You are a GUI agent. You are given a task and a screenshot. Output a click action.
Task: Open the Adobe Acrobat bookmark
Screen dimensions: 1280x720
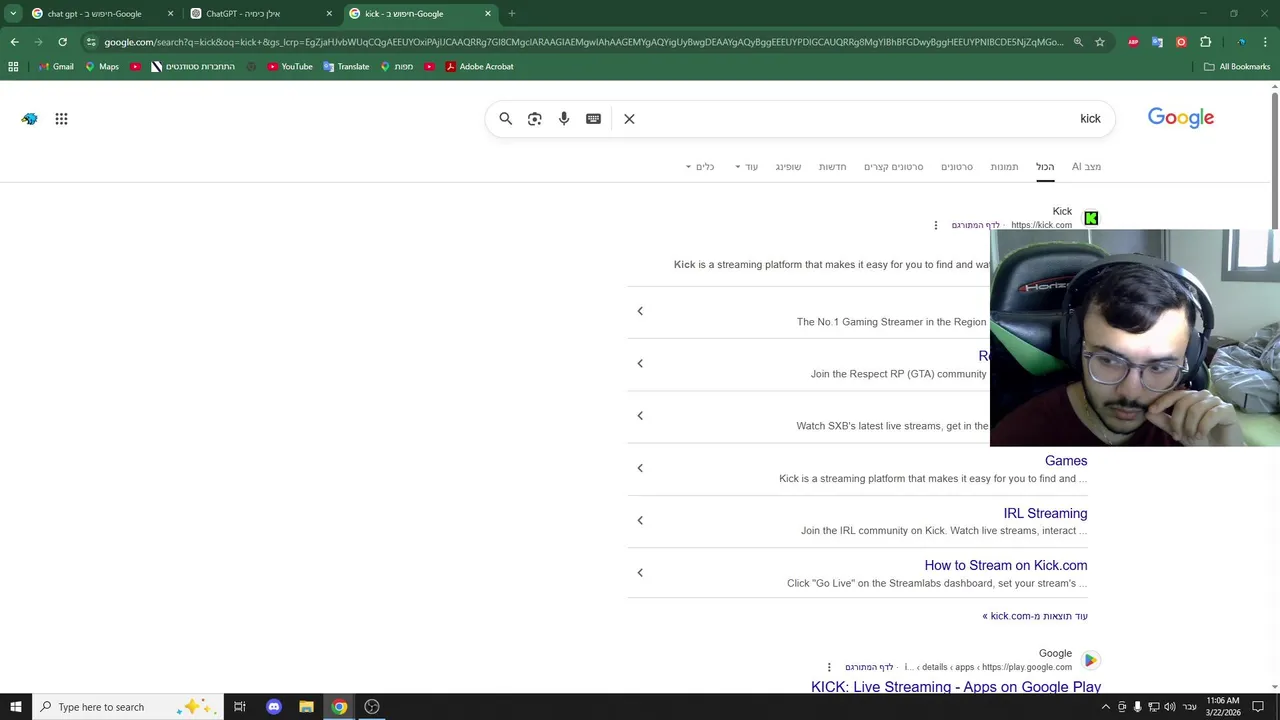pyautogui.click(x=479, y=67)
